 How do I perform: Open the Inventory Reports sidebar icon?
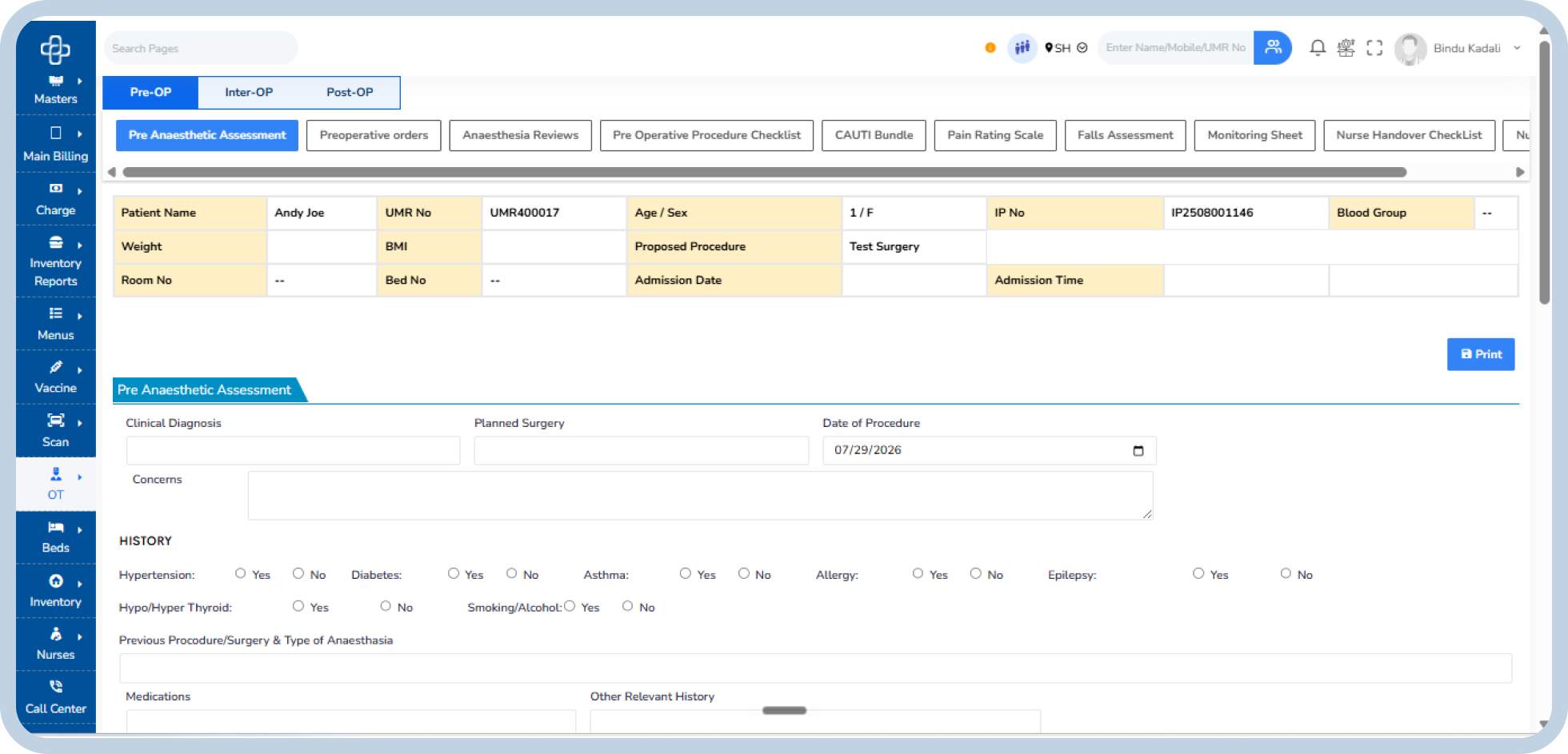[56, 242]
